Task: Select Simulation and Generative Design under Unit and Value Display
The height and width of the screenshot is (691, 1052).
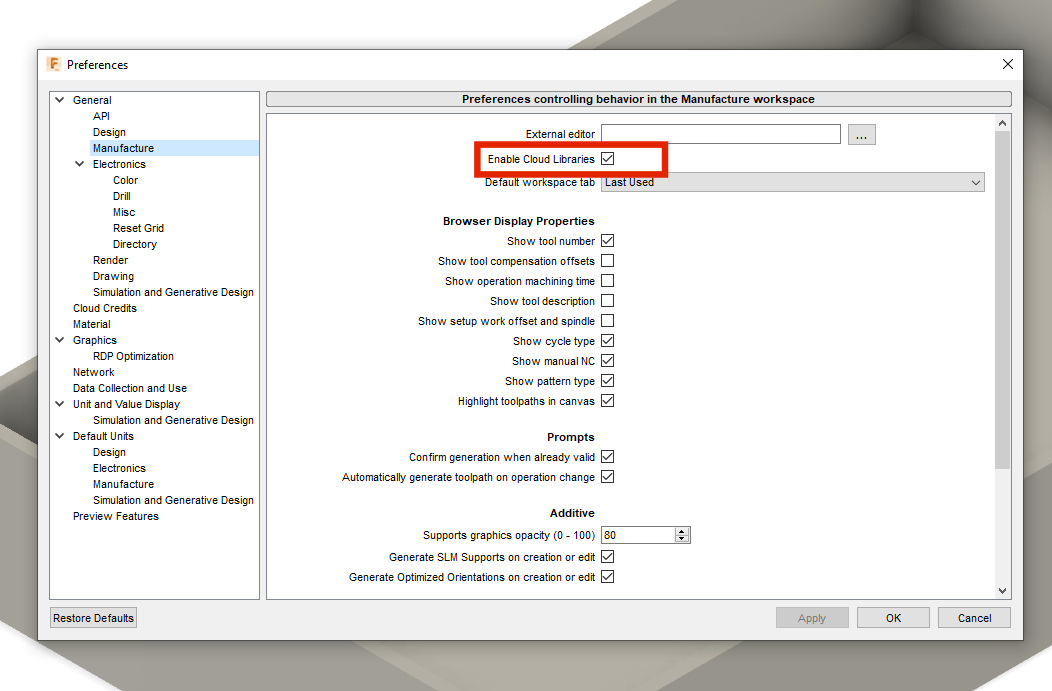Action: [x=173, y=421]
